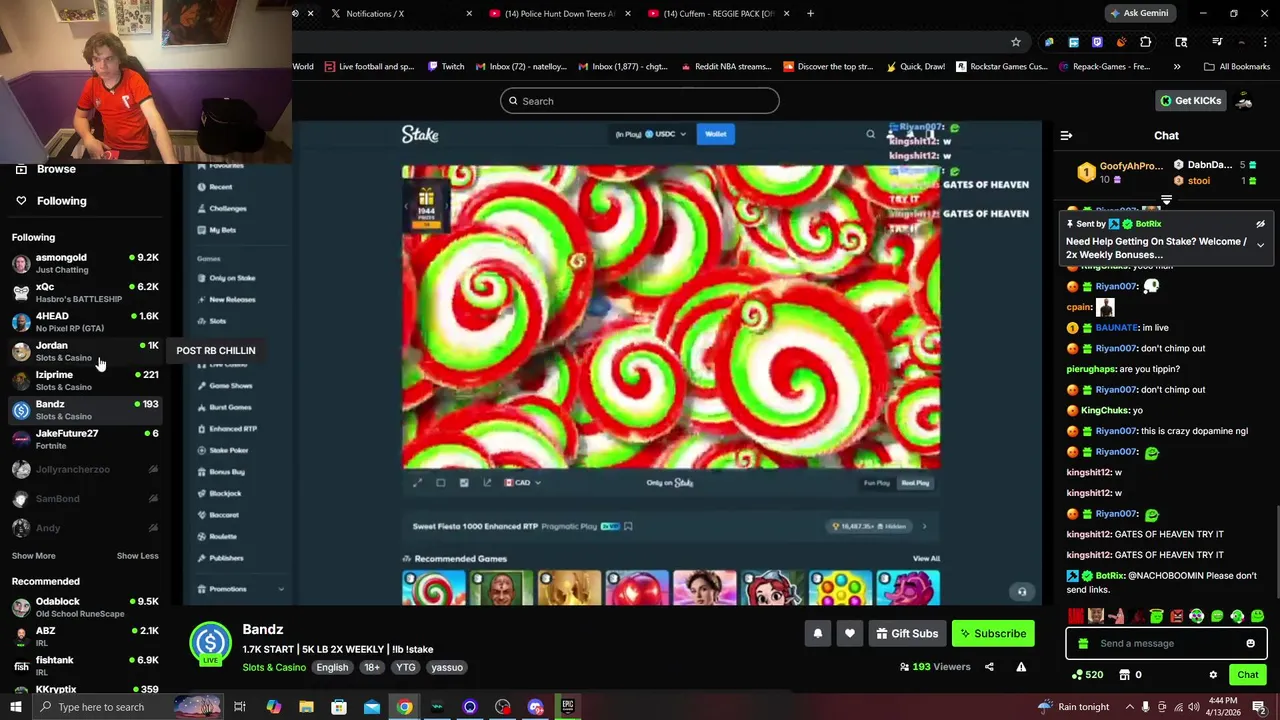Unpin the BotRix pinned message
The width and height of the screenshot is (1280, 720).
[x=1260, y=224]
